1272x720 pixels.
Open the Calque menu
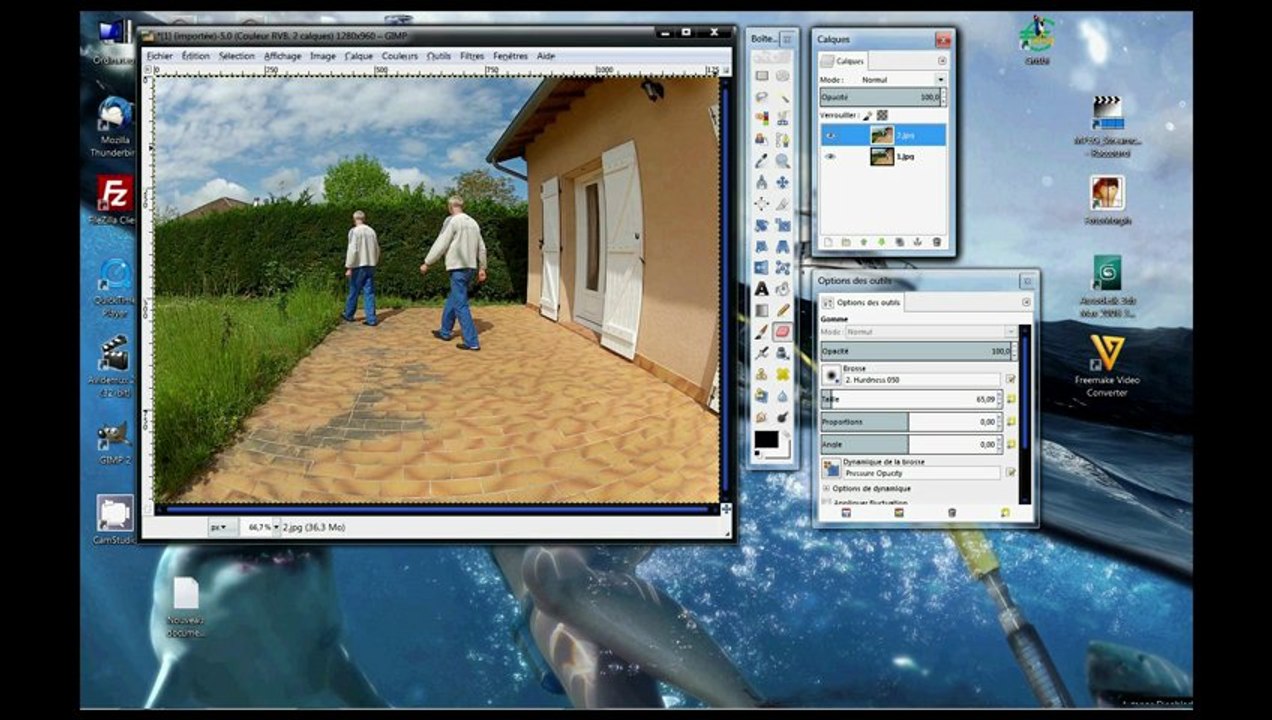click(358, 56)
